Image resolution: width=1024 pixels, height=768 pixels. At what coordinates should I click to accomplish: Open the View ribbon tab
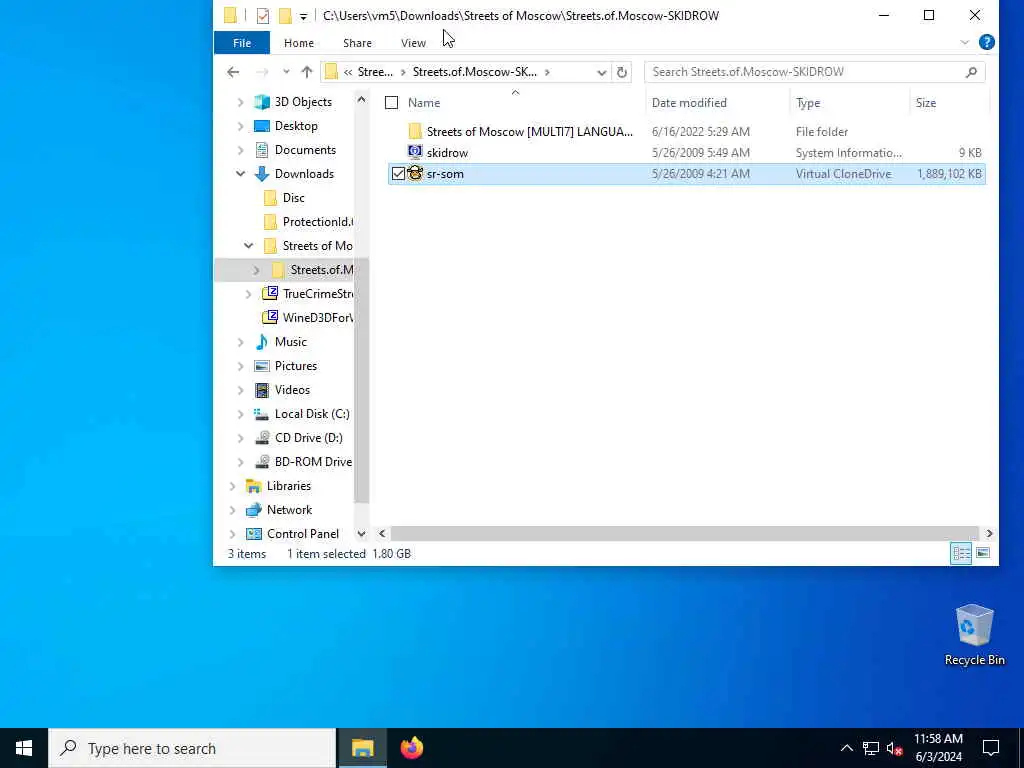[413, 43]
